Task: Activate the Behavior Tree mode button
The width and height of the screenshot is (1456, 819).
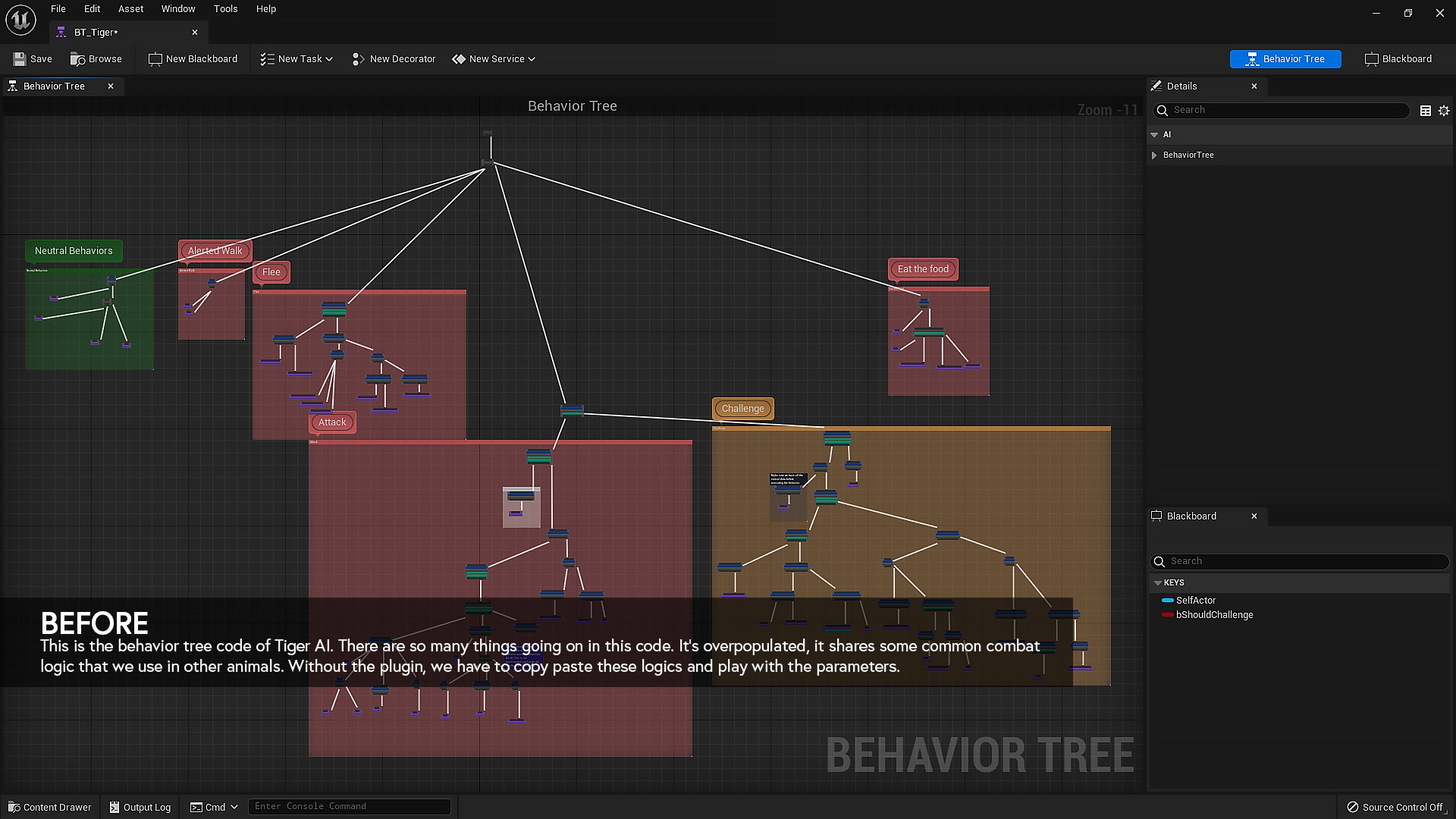Action: (1285, 58)
